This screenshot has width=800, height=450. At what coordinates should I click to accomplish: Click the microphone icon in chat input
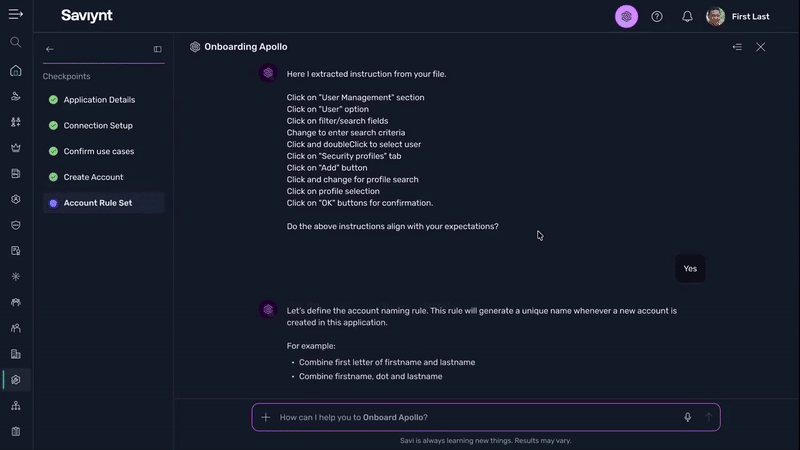[x=687, y=417]
